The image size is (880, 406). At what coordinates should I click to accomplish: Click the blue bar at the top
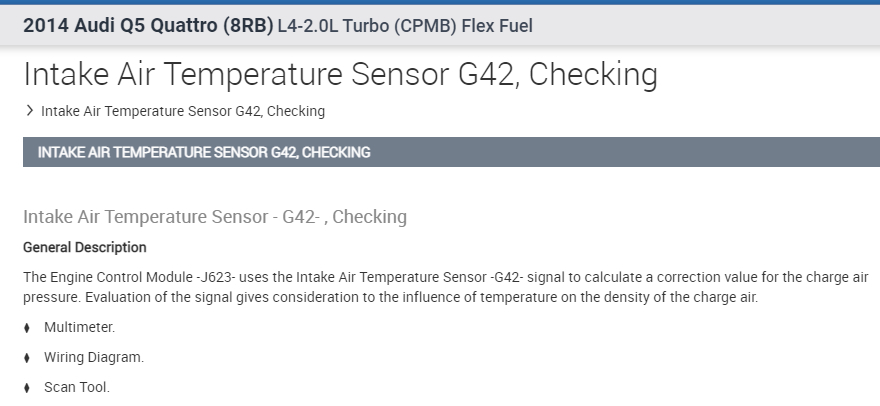[440, 2]
